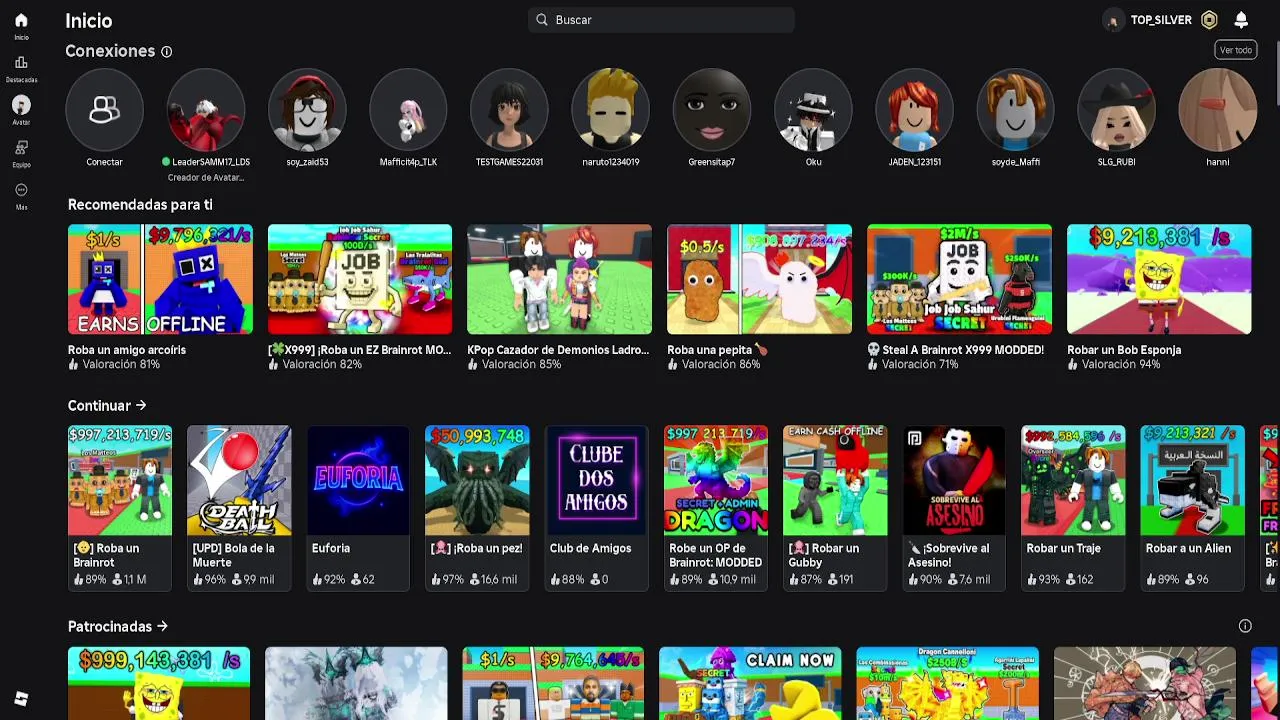This screenshot has height=720, width=1280.
Task: Open the Destacadas charts sidebar icon
Action: tap(21, 62)
